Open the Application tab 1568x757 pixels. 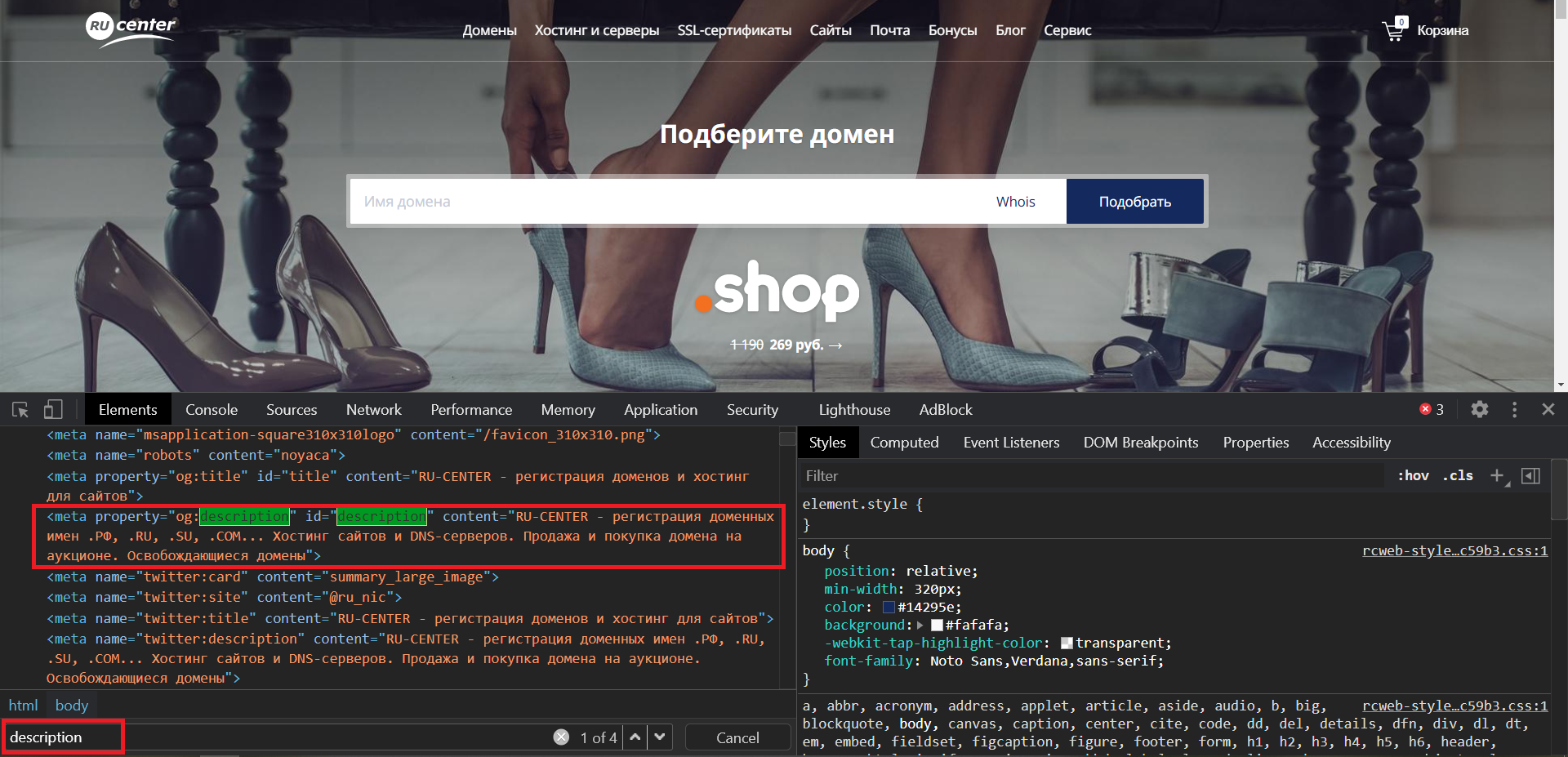661,409
